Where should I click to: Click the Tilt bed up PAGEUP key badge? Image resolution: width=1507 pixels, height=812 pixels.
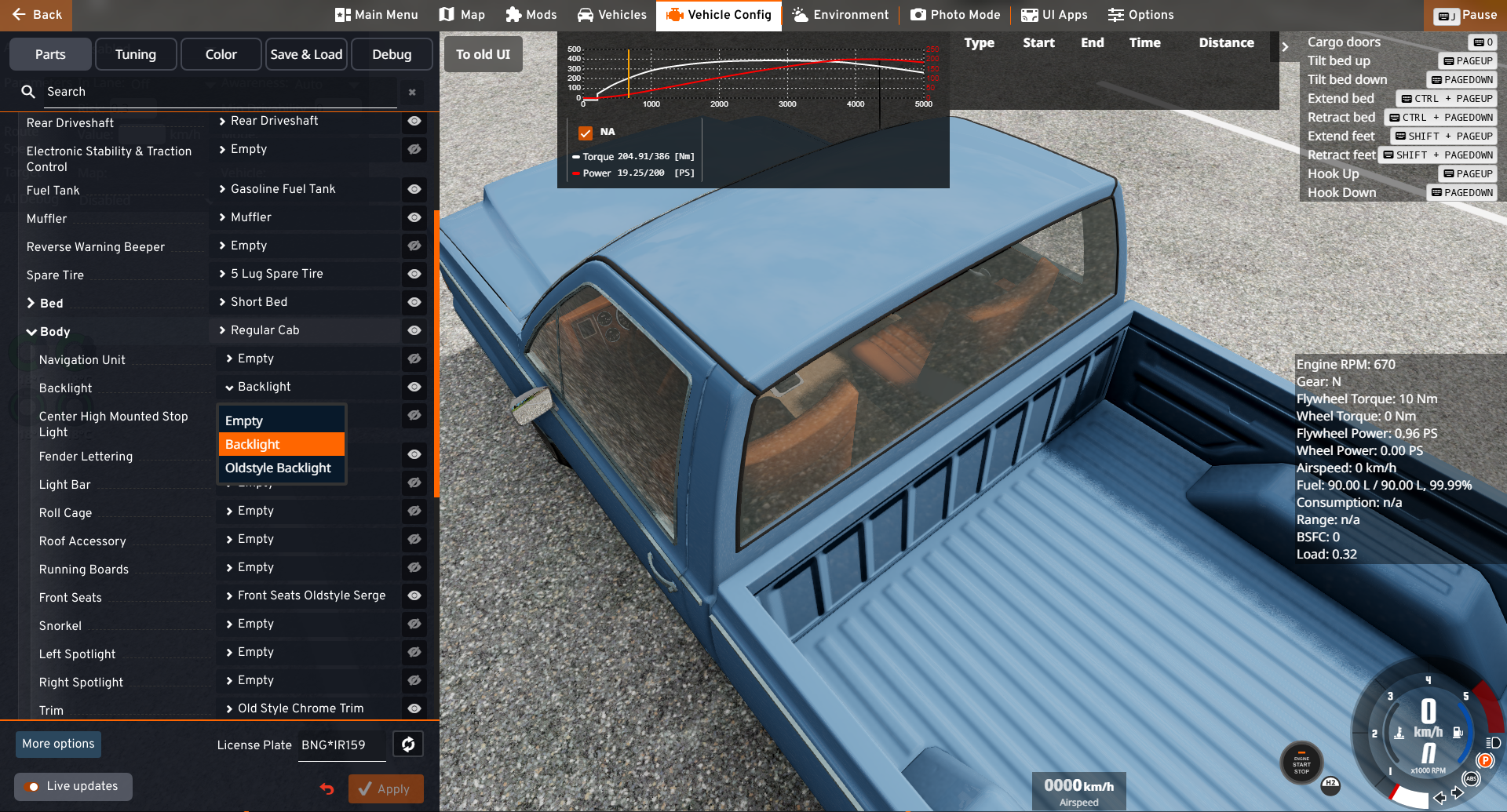[1468, 61]
